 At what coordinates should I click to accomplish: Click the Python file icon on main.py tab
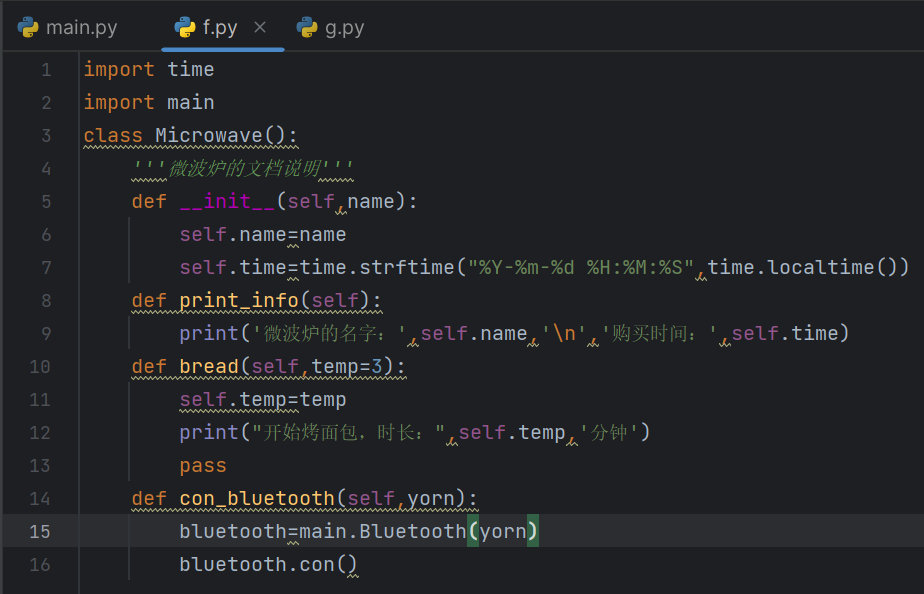click(x=28, y=27)
